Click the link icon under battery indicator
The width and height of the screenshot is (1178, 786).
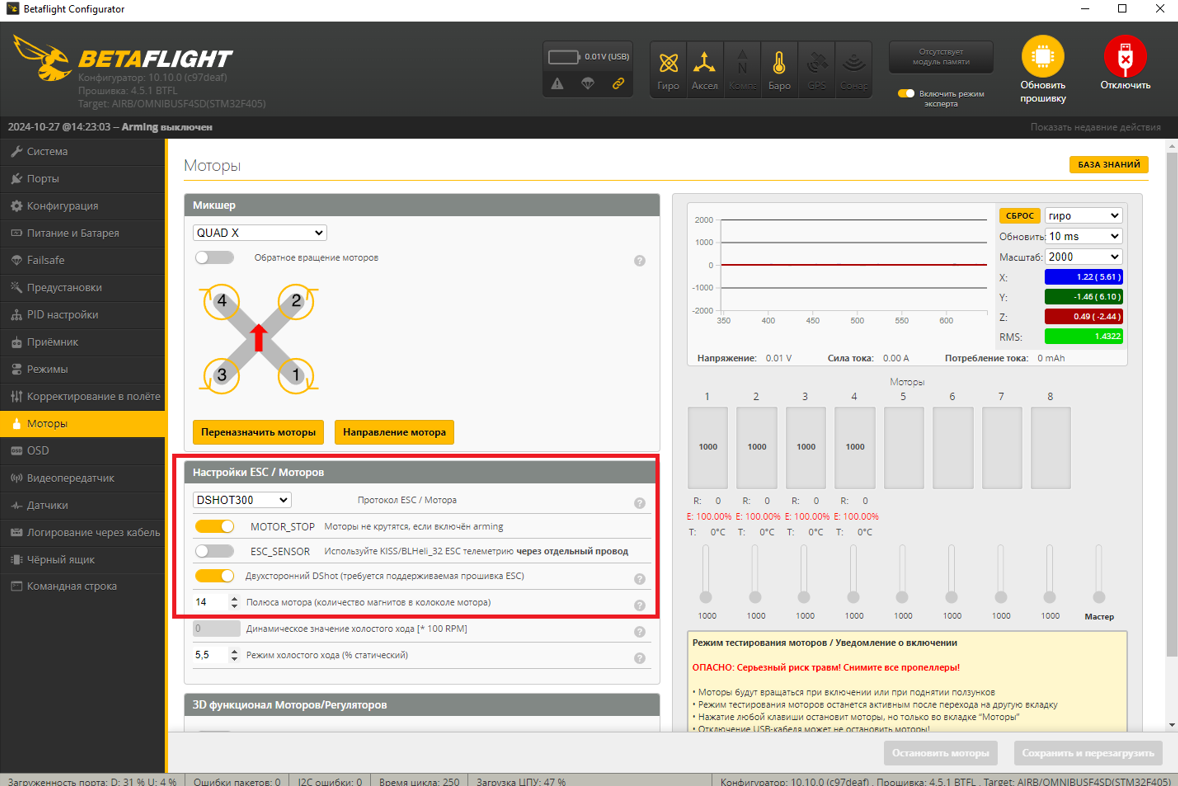618,84
